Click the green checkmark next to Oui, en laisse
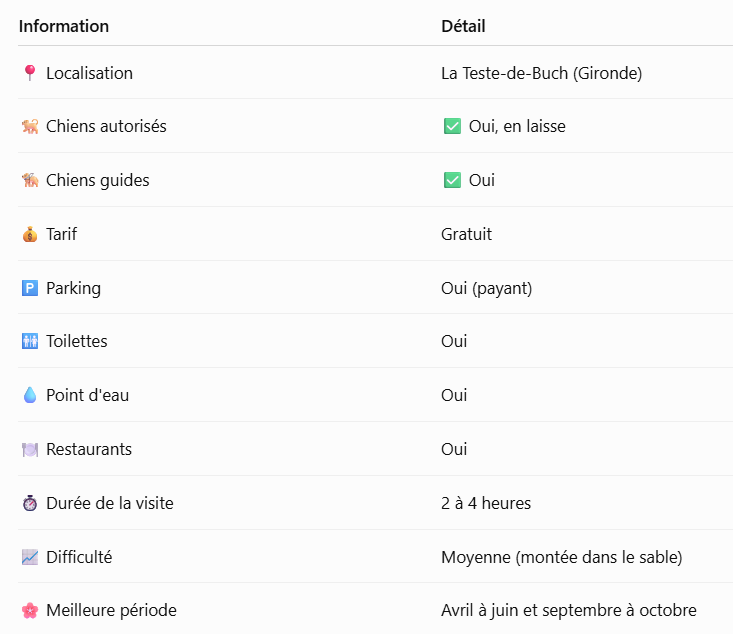Viewport: 733px width, 634px height. pyautogui.click(x=452, y=126)
